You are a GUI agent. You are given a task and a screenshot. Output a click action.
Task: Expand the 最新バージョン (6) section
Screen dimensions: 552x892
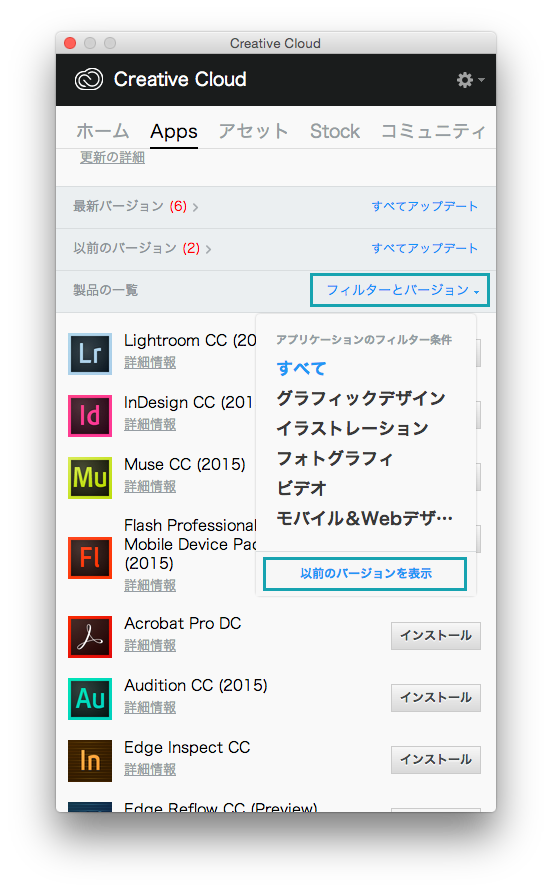135,207
